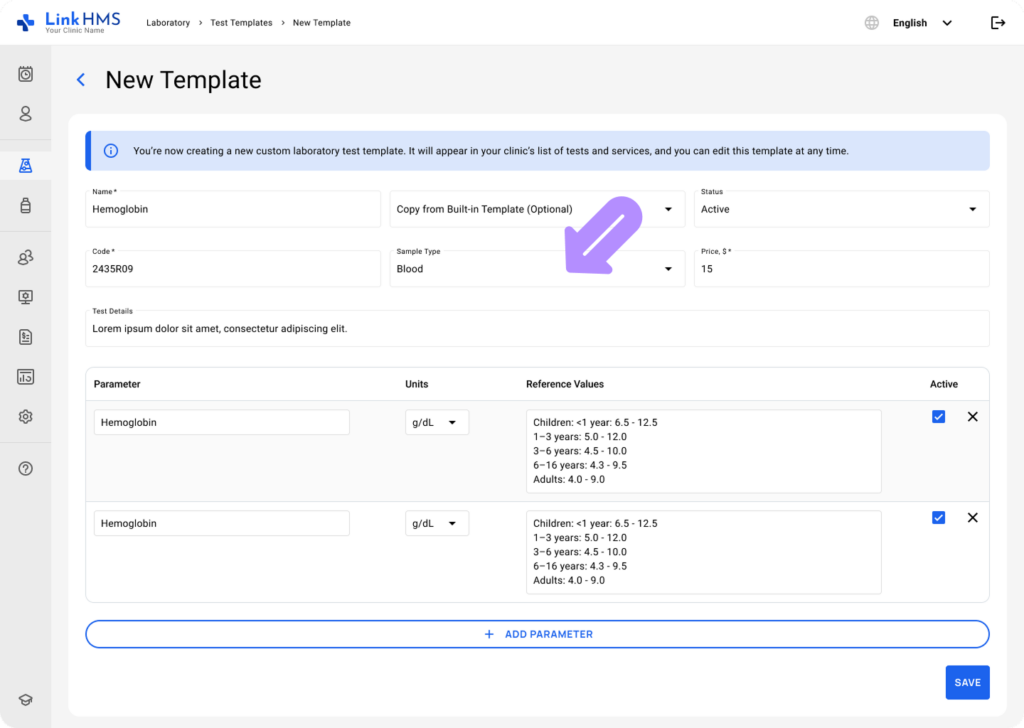Select the monitor workstation icon in sidebar
1024x728 pixels.
[x=24, y=297]
